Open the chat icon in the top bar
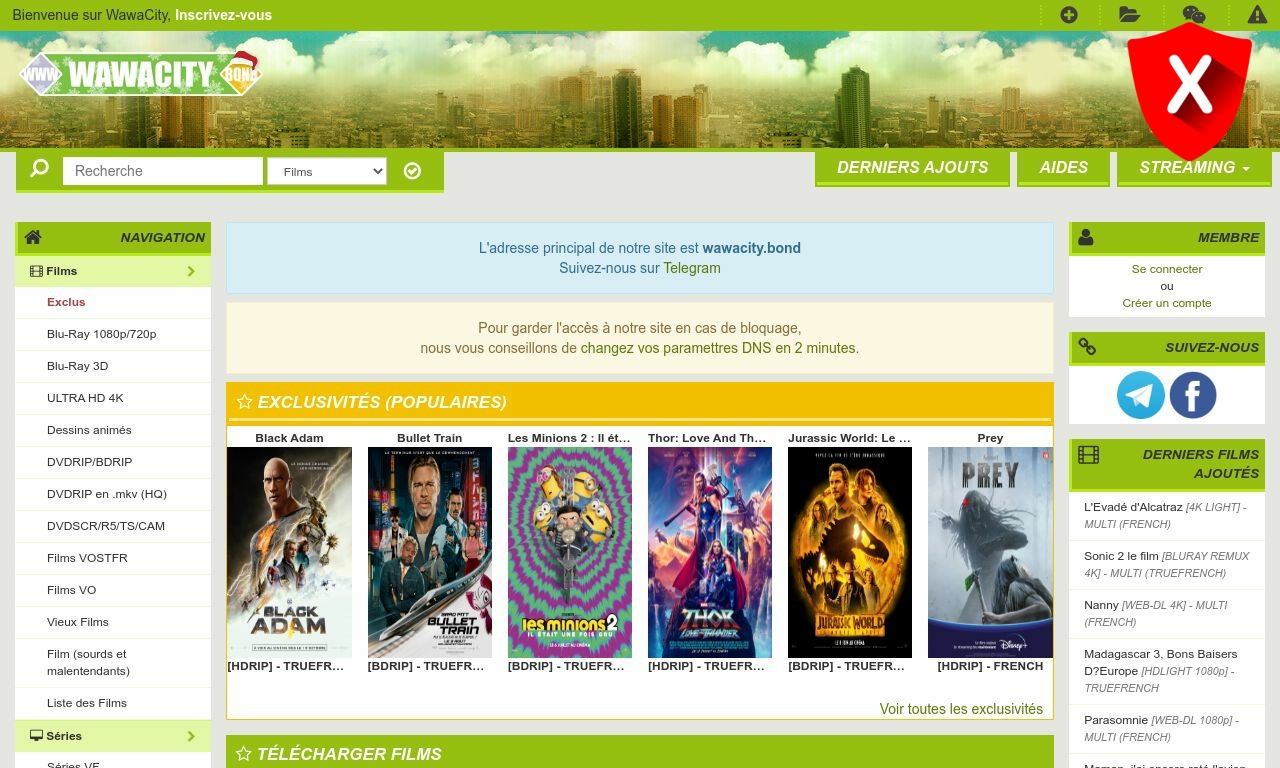The height and width of the screenshot is (768, 1280). [x=1193, y=15]
